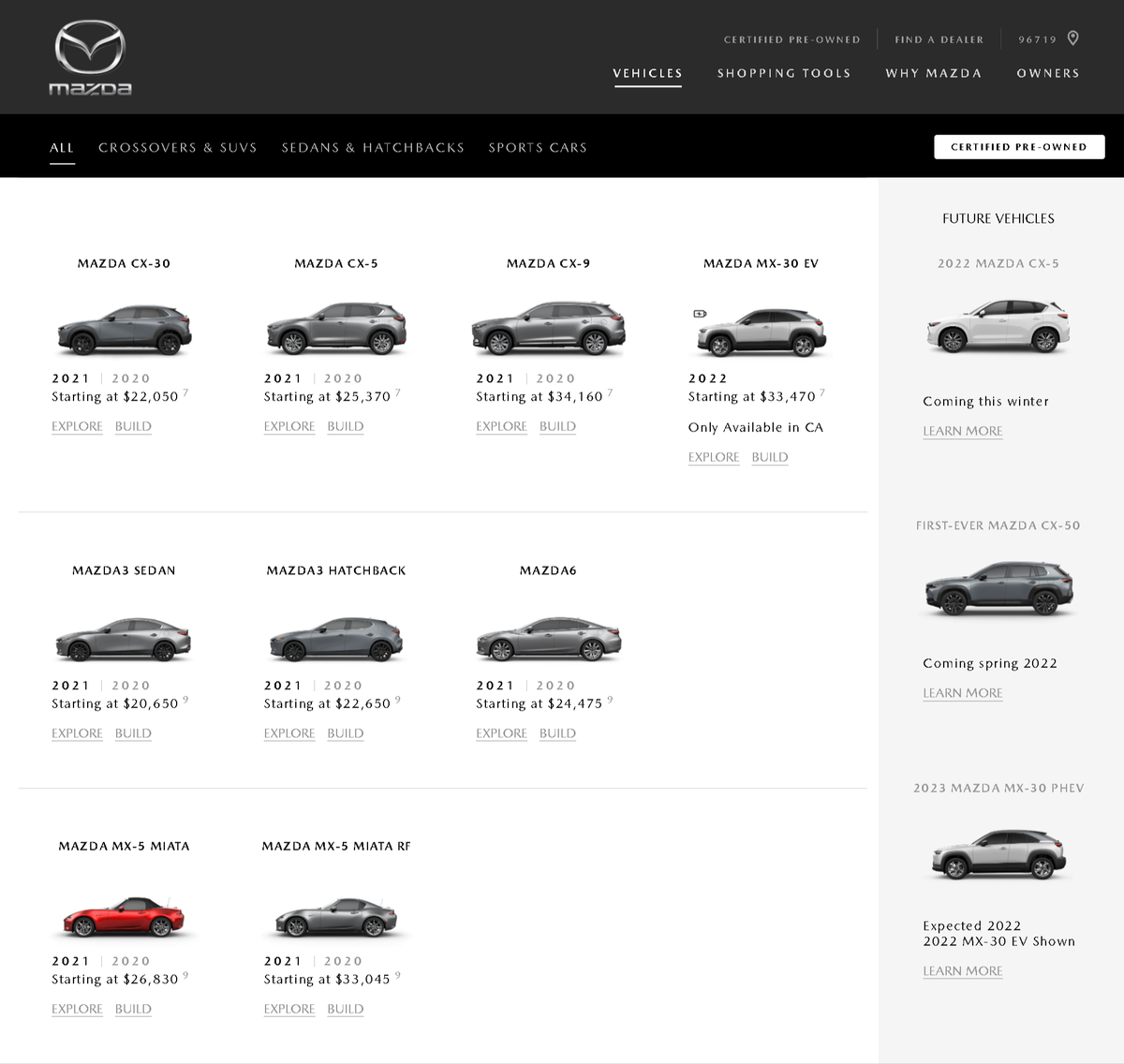Explore the Mazda6
This screenshot has height=1064, width=1124.
[501, 733]
